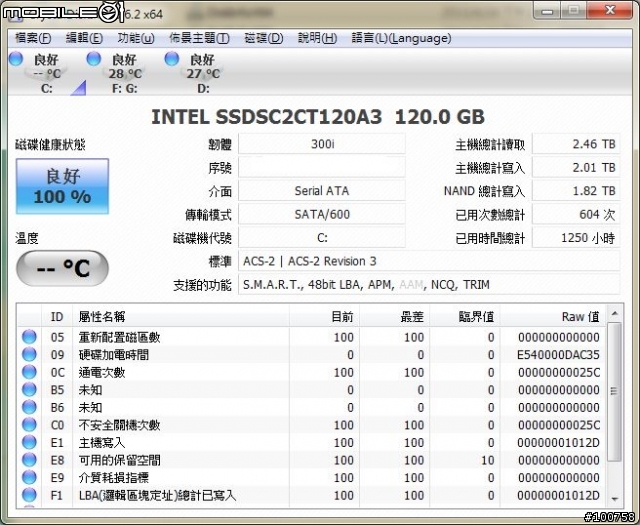Click the status icon of row B6
Image resolution: width=640 pixels, height=525 pixels.
(29, 407)
